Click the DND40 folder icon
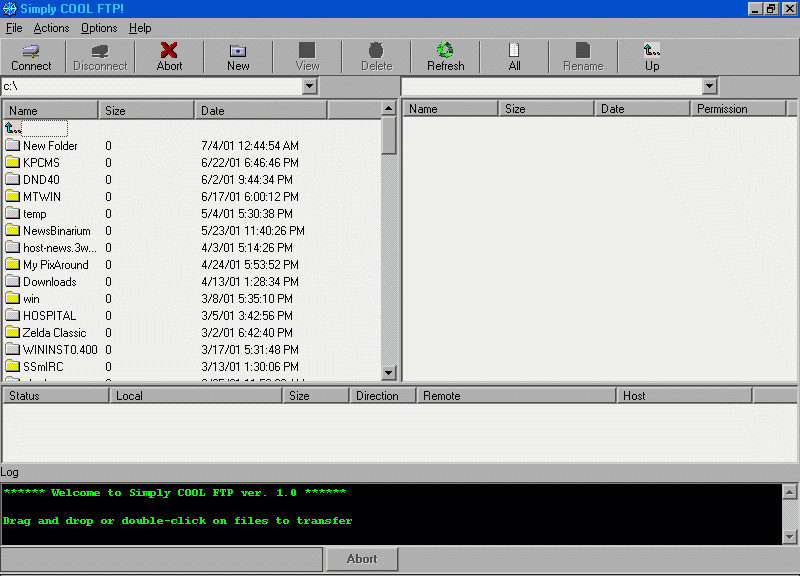 tap(12, 179)
